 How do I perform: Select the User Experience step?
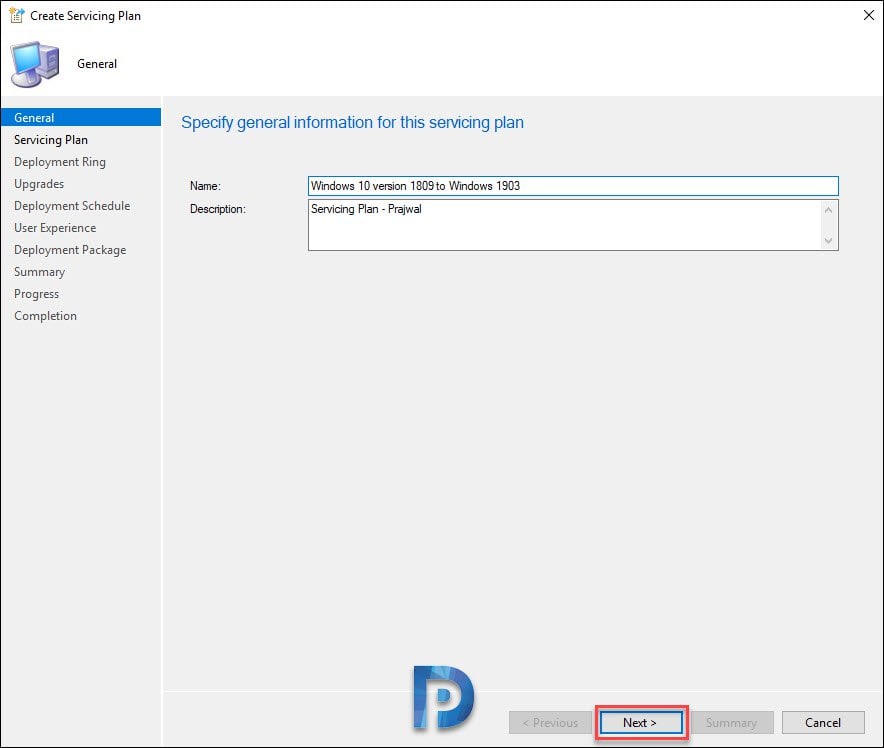click(55, 228)
